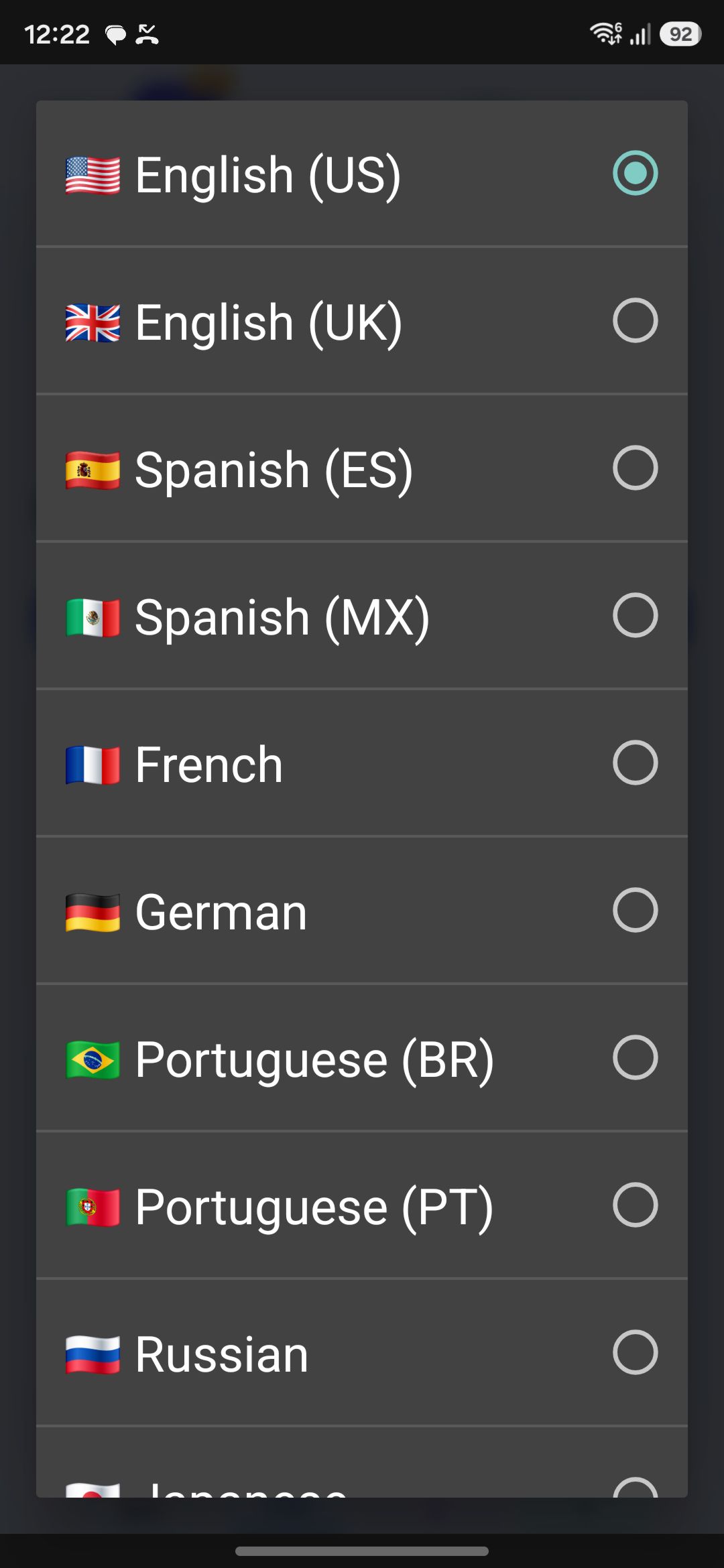Enable the Spanish (ES) radio button
This screenshot has width=724, height=1568.
[x=635, y=468]
